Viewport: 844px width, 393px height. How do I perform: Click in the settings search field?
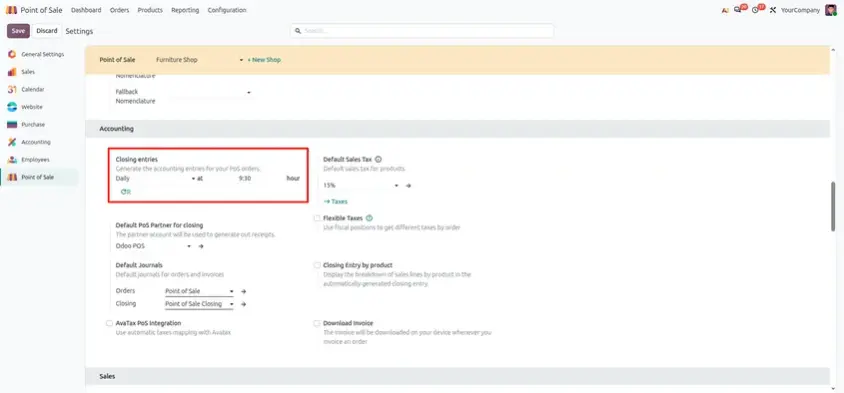click(422, 31)
